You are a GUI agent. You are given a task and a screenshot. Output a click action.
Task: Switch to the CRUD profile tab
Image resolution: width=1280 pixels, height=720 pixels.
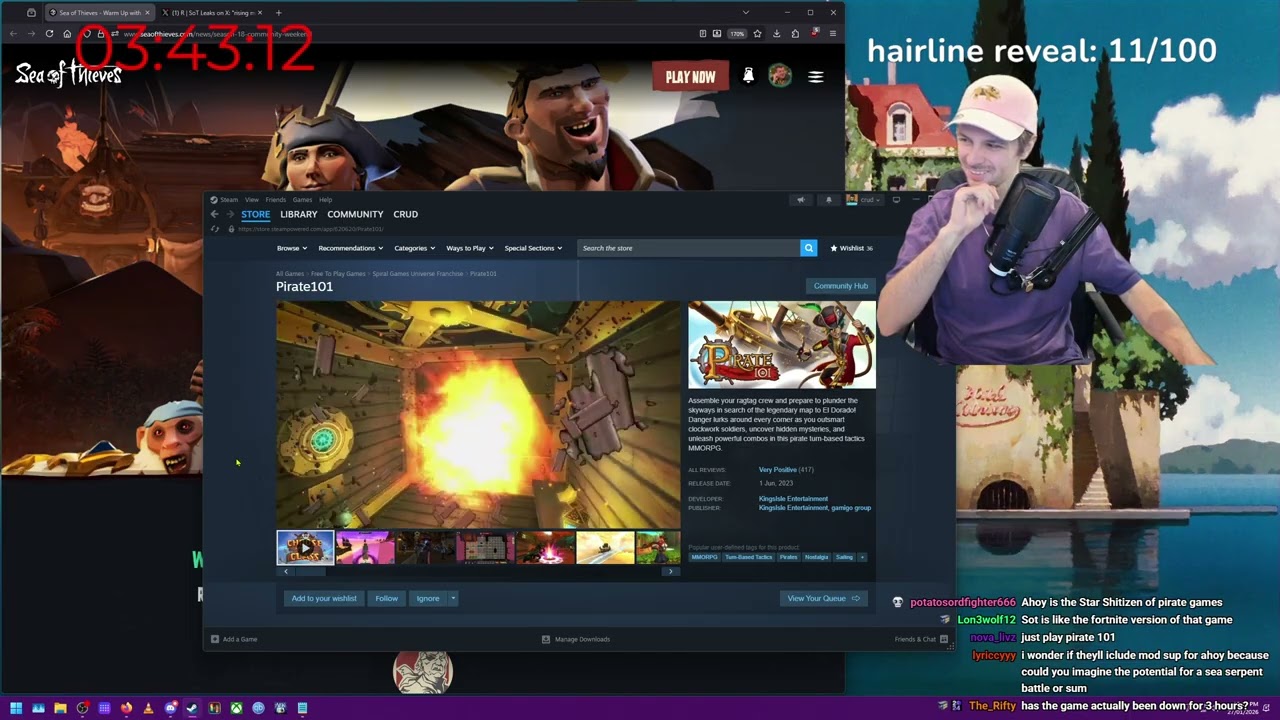click(405, 214)
